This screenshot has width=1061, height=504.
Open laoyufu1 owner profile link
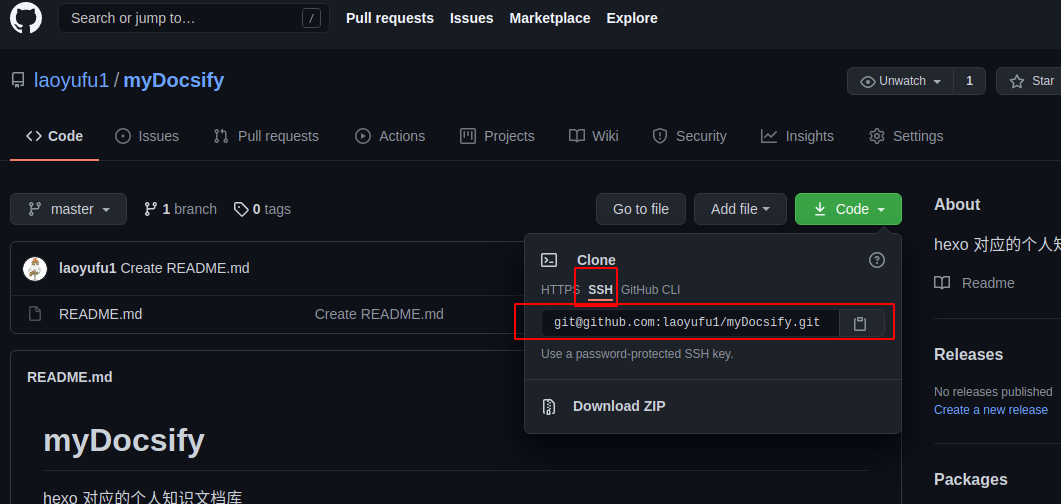(x=71, y=81)
